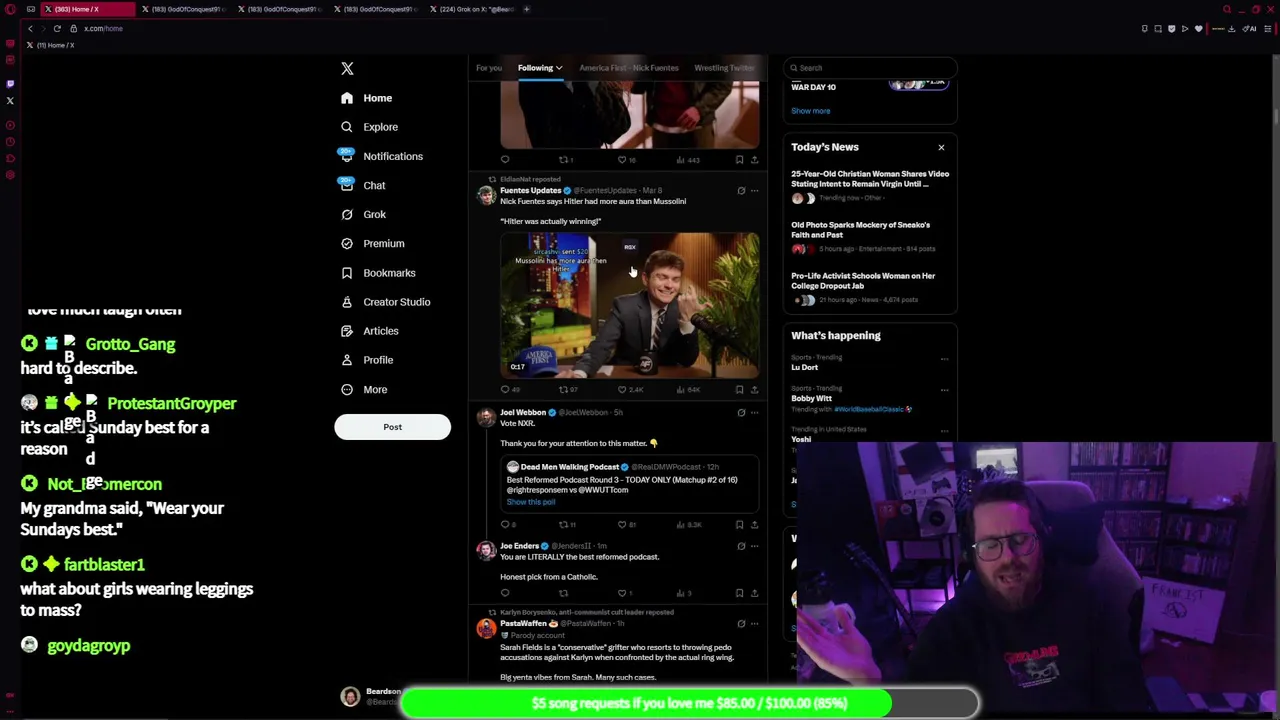Viewport: 1280px width, 720px height.
Task: Open more options on Joel Webbon post
Action: 755,413
